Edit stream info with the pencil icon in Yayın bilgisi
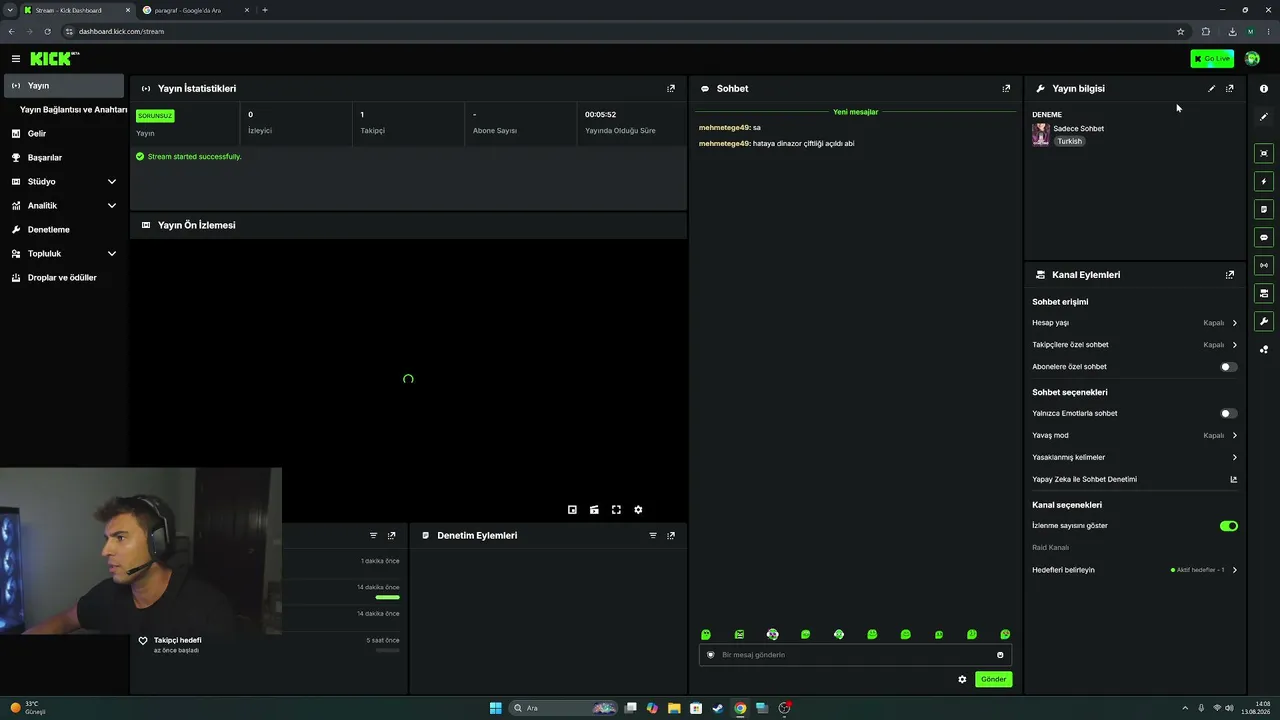Viewport: 1280px width, 720px height. [1211, 88]
